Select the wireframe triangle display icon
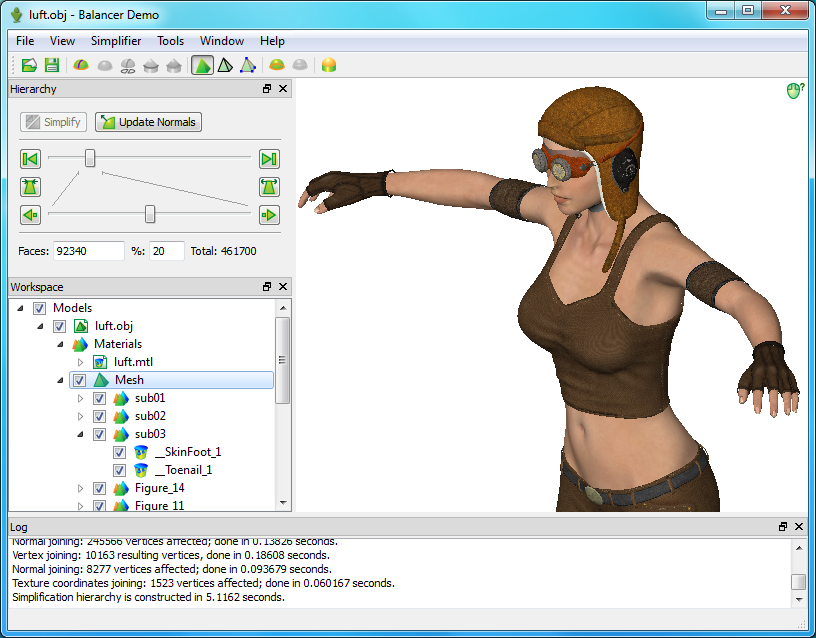Viewport: 816px width, 638px height. pyautogui.click(x=225, y=66)
